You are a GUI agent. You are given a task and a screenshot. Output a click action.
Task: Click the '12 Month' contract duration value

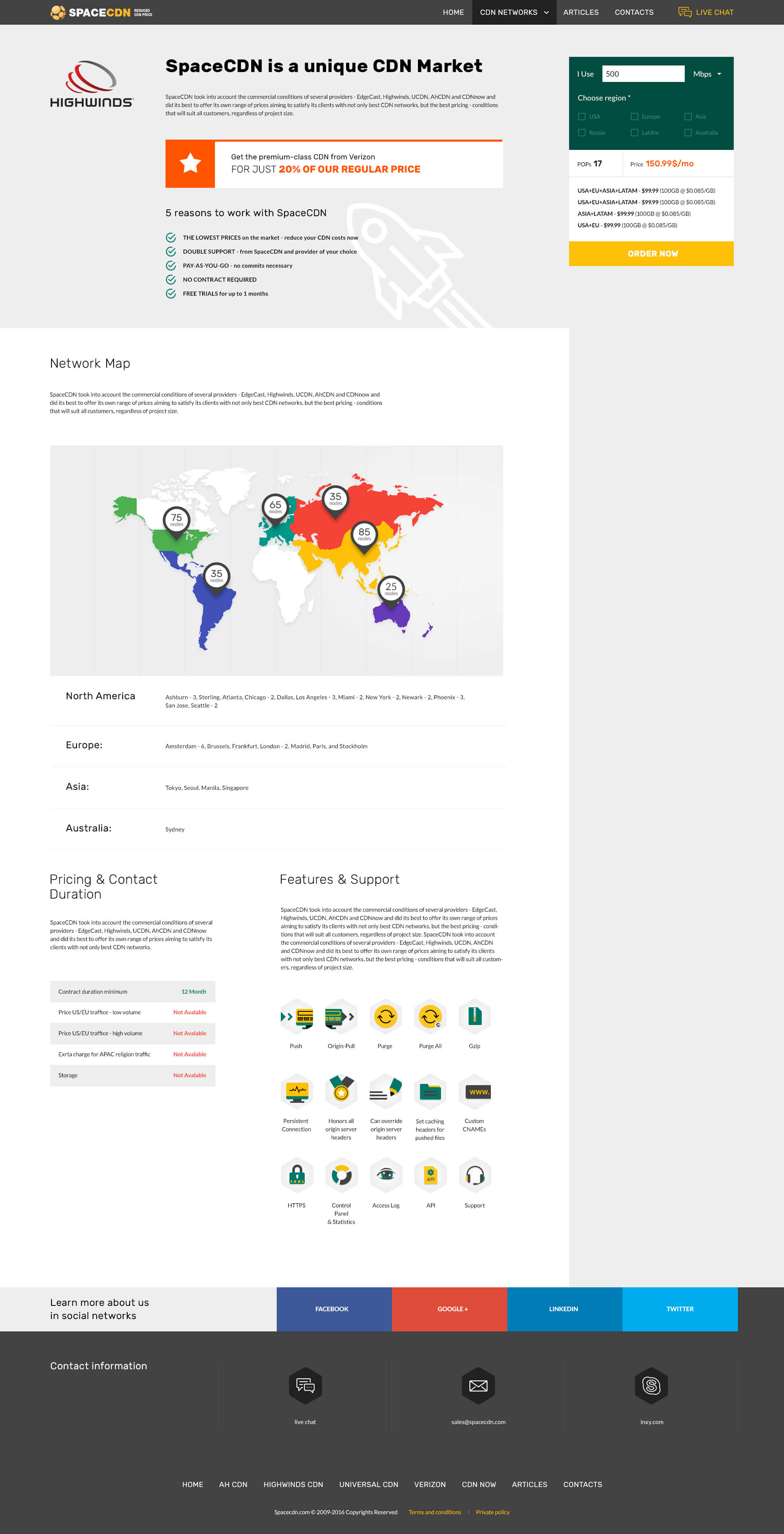[194, 992]
